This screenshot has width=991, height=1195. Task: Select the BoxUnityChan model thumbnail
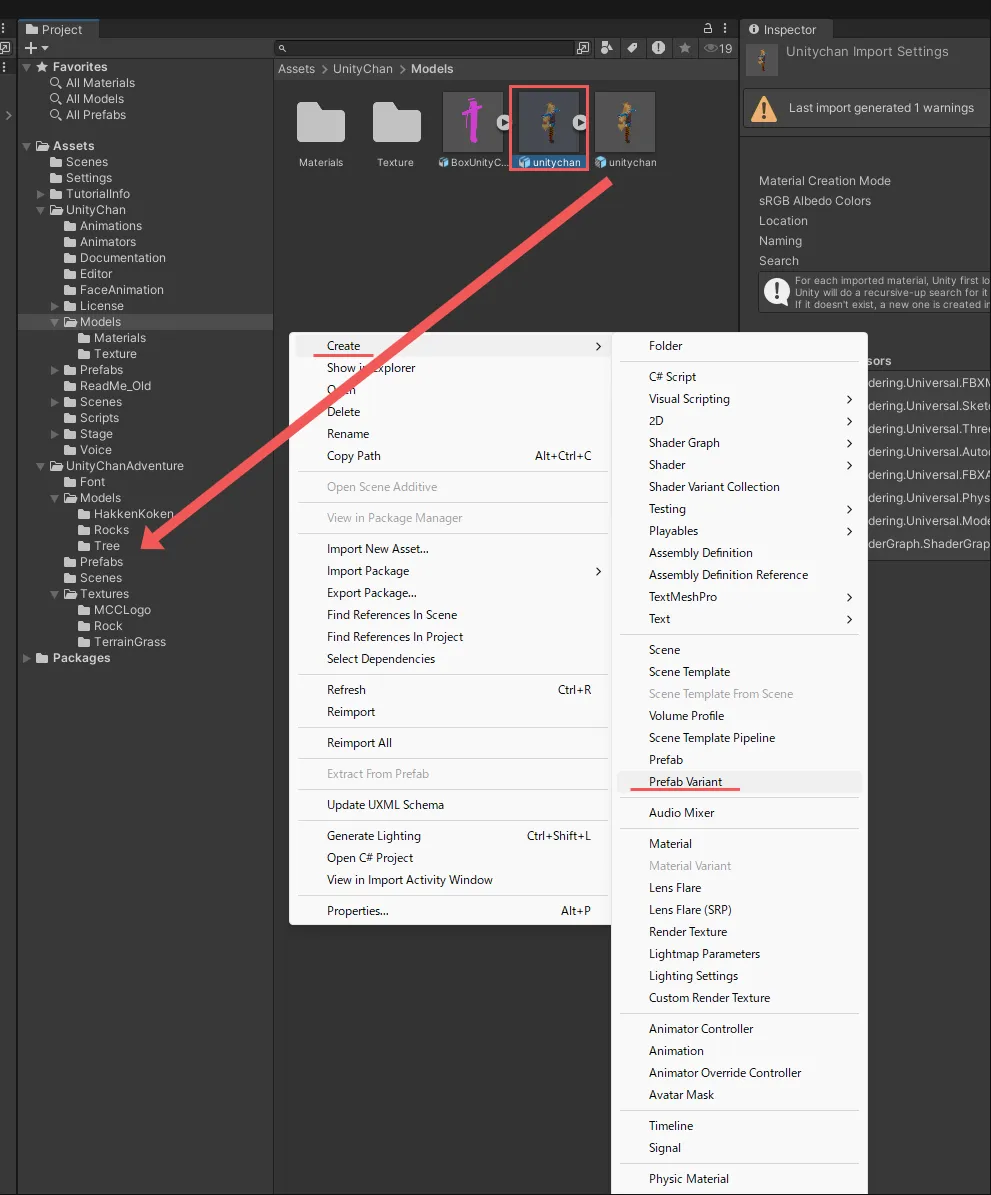click(473, 123)
